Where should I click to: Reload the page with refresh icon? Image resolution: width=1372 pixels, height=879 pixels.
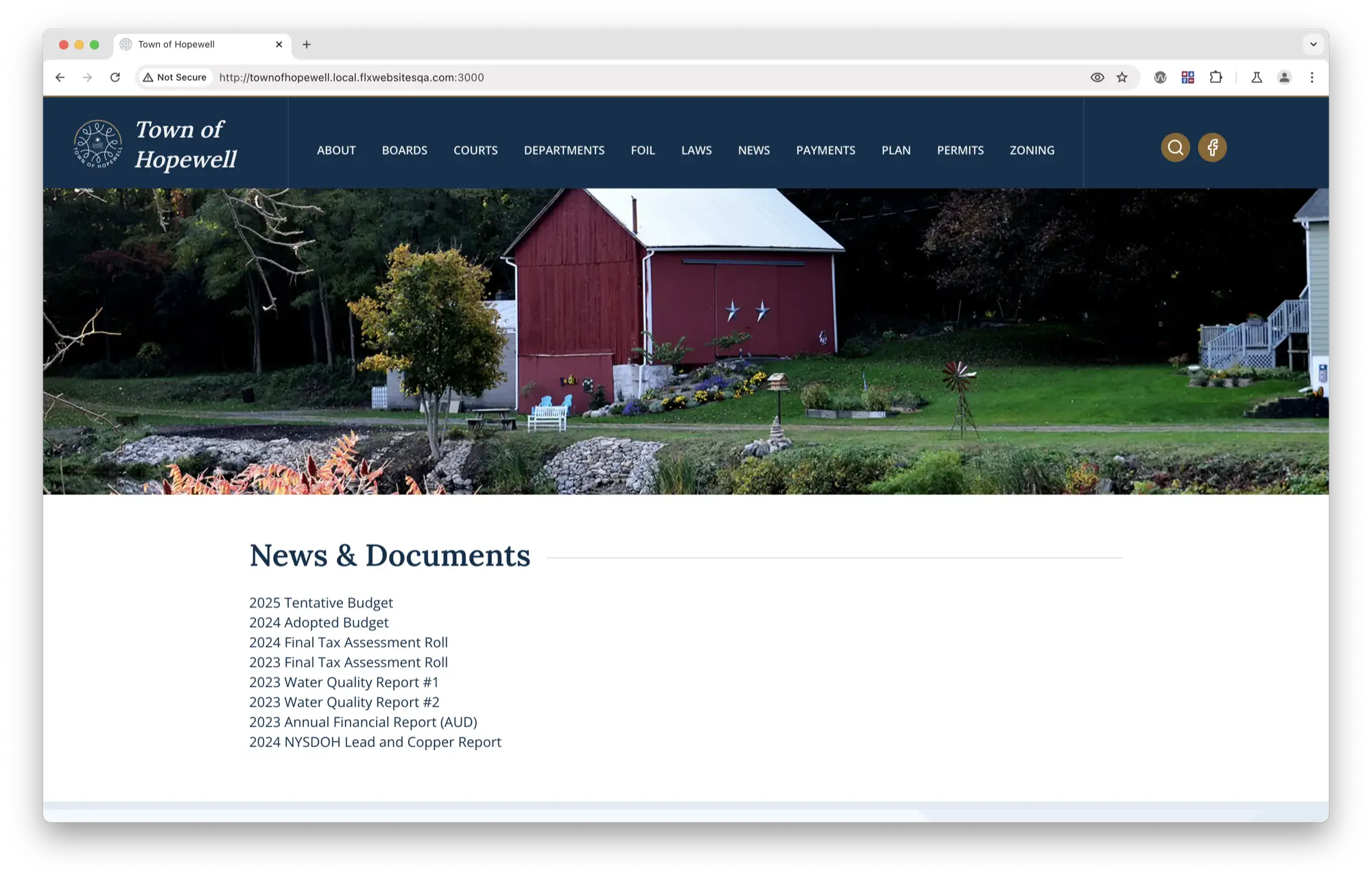click(x=115, y=77)
